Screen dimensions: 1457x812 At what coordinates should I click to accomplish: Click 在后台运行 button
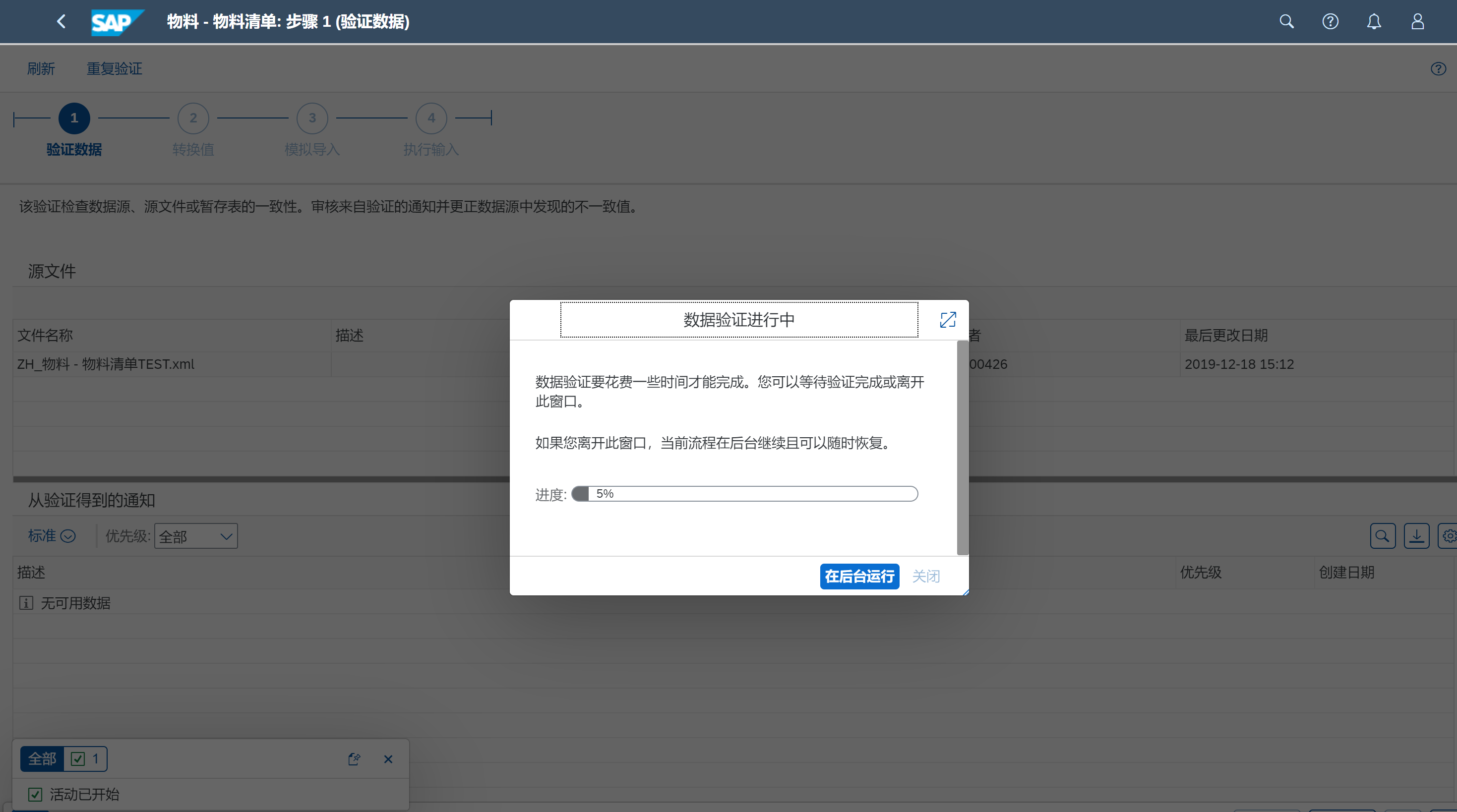859,576
